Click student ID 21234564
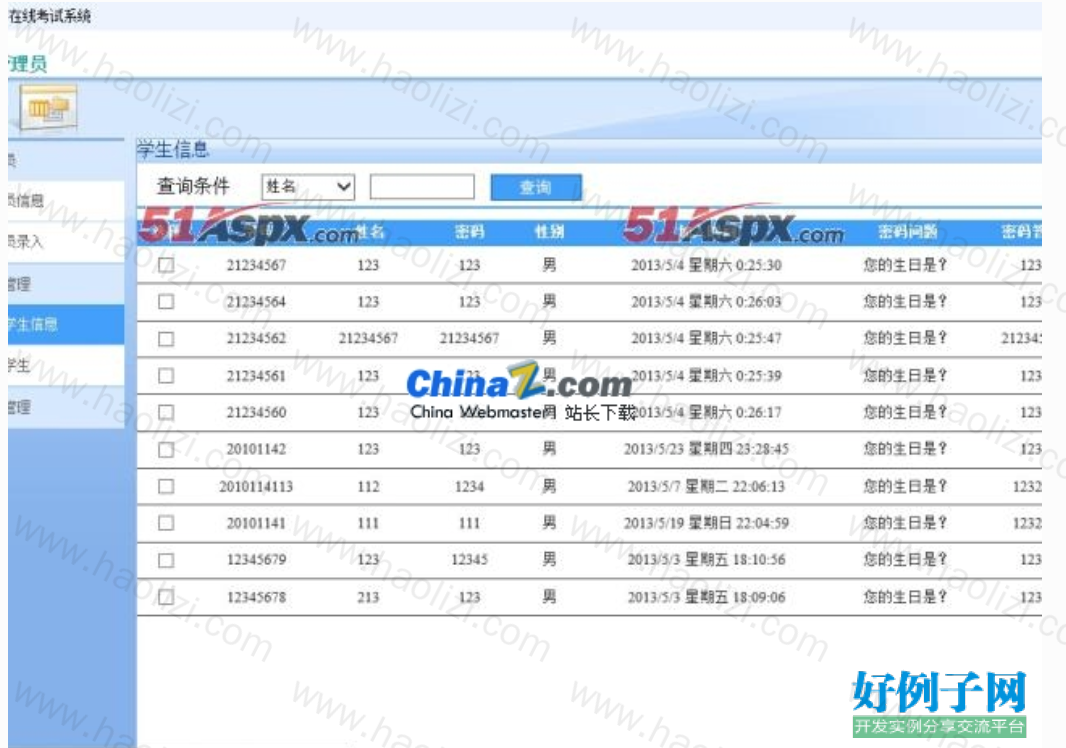This screenshot has height=748, width=1066. point(256,301)
